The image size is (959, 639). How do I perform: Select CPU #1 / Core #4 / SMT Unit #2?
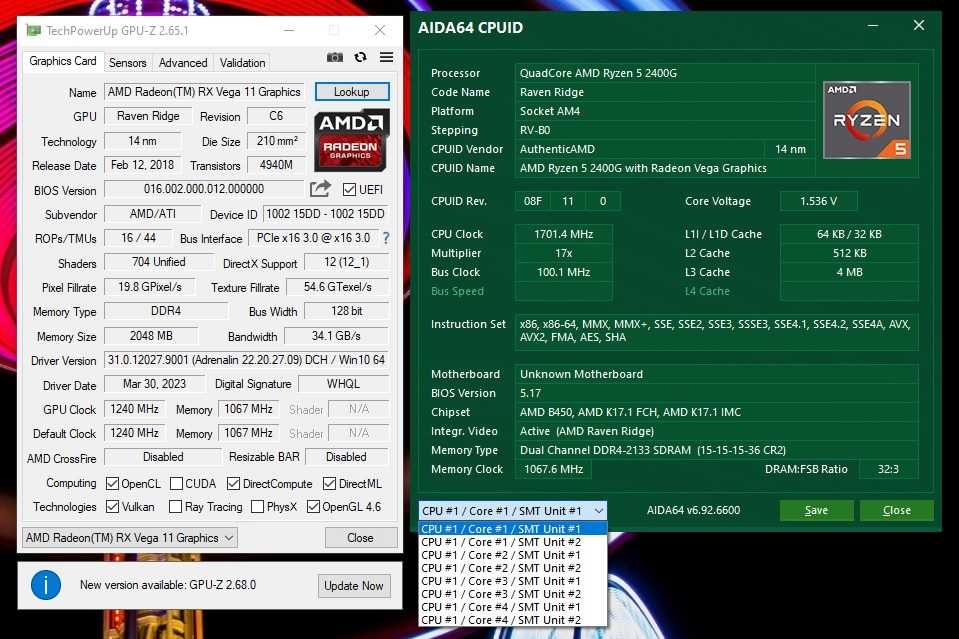513,619
